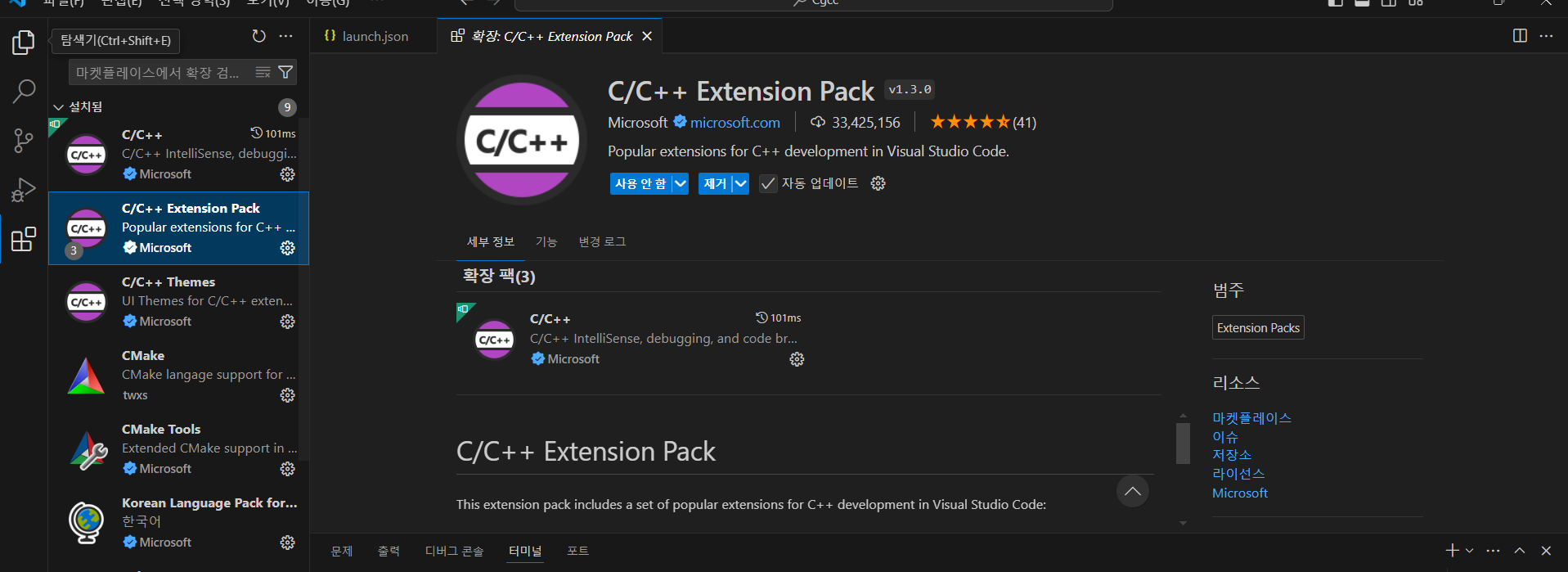Open panel more actions ellipsis
The width and height of the screenshot is (1568, 572).
[x=1493, y=551]
